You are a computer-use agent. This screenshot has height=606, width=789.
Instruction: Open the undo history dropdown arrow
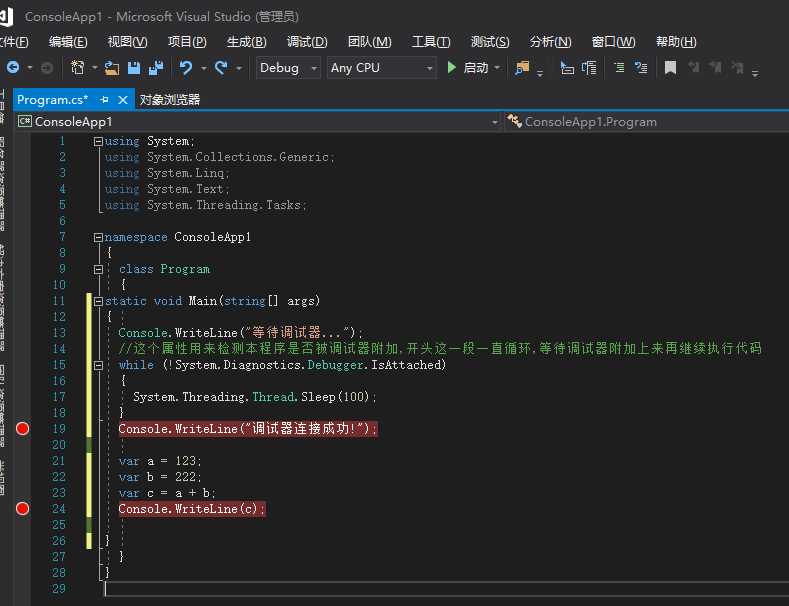pyautogui.click(x=204, y=67)
